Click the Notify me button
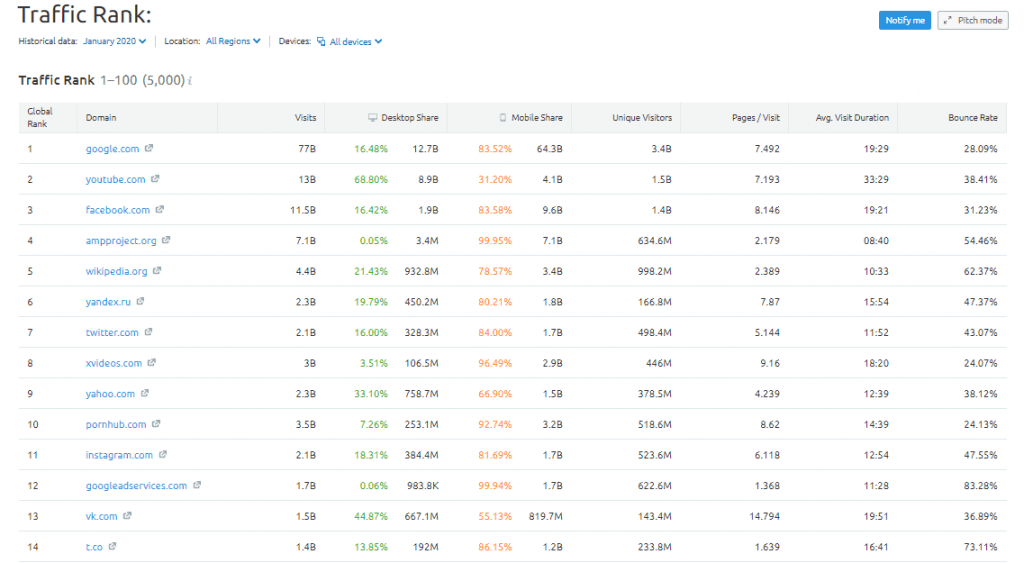This screenshot has height=563, width=1024. 904,20
